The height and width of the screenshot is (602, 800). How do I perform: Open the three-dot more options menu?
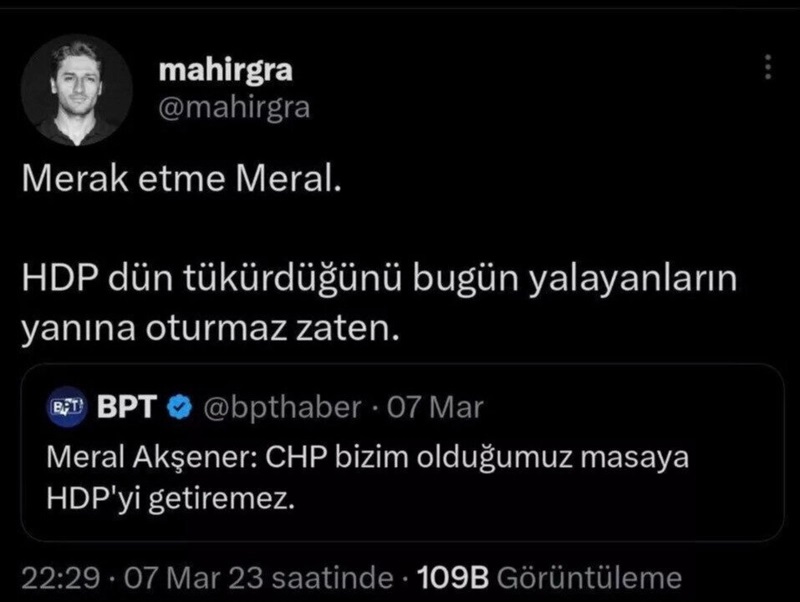point(767,67)
